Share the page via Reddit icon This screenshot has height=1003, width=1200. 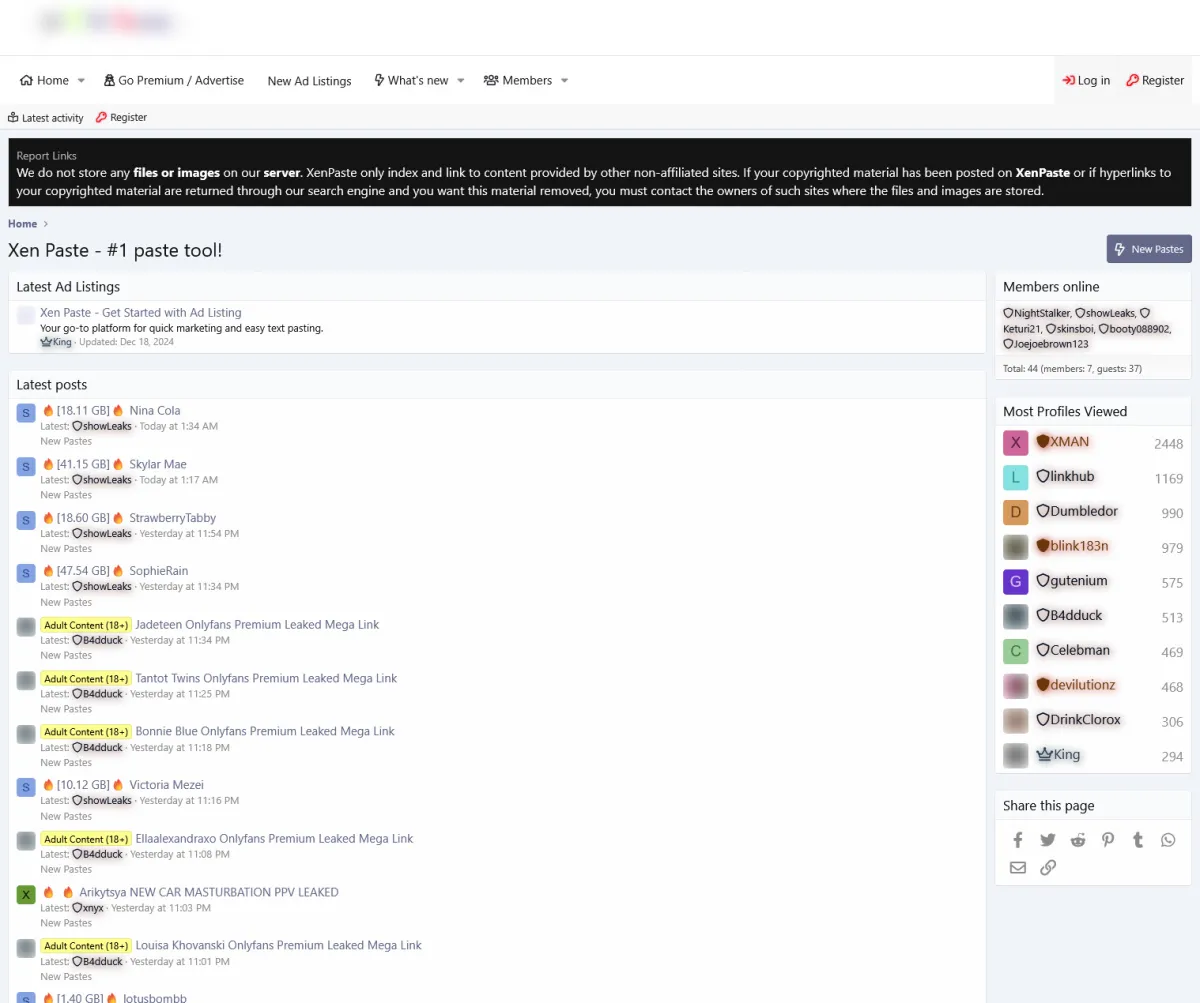click(x=1078, y=840)
